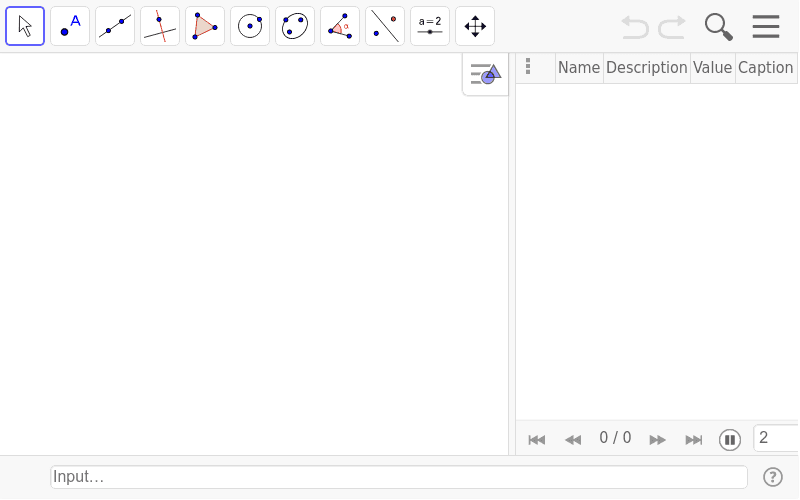Jump to first construction step
This screenshot has height=500, width=800.
(x=537, y=439)
